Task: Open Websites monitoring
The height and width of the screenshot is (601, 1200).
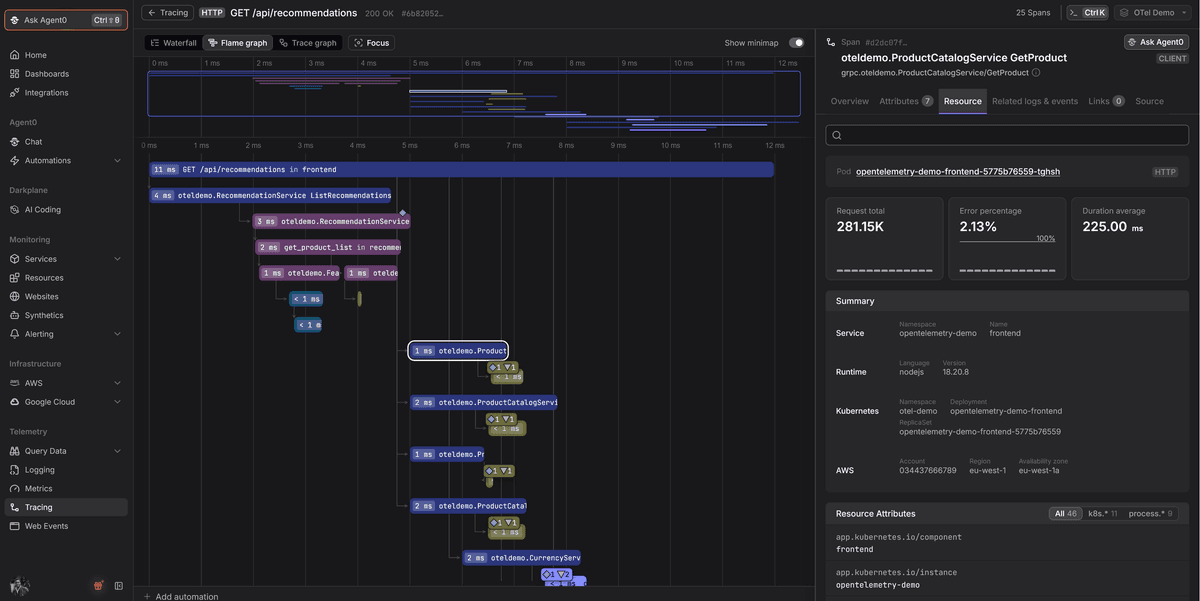Action: click(x=42, y=297)
